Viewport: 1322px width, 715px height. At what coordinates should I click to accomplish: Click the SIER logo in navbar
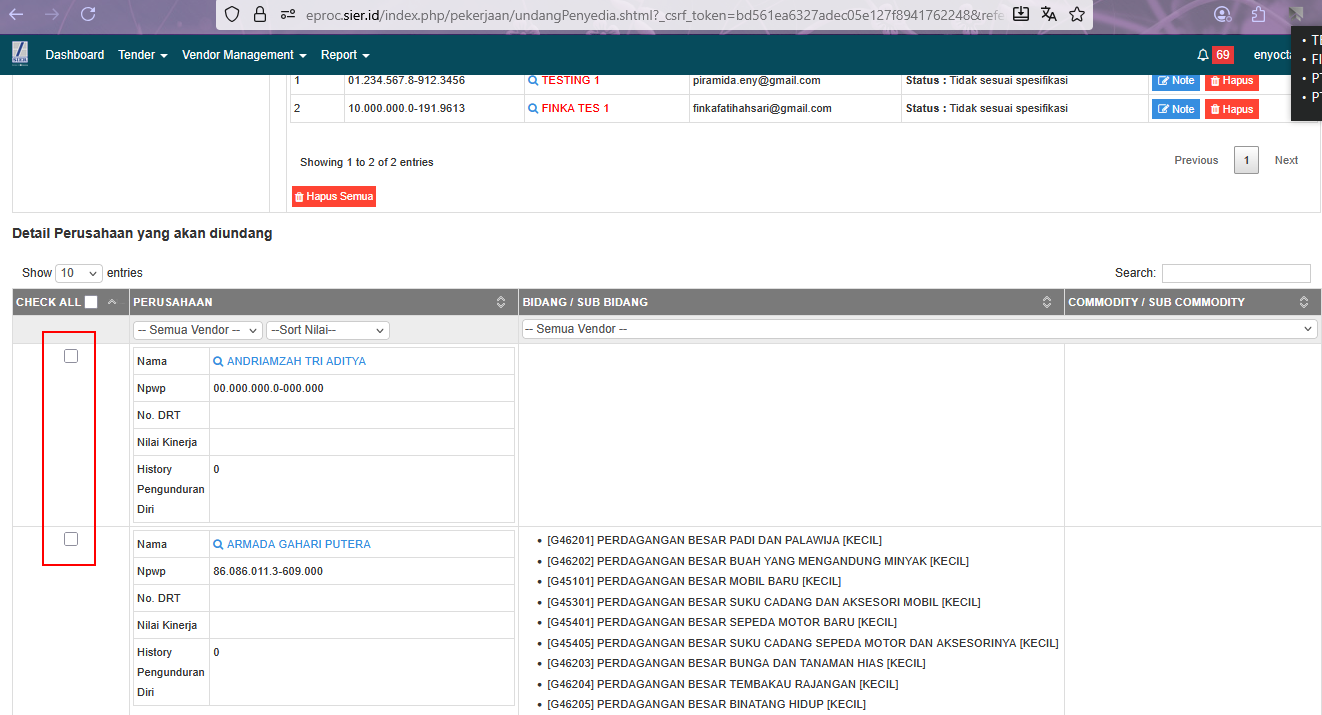pos(20,54)
